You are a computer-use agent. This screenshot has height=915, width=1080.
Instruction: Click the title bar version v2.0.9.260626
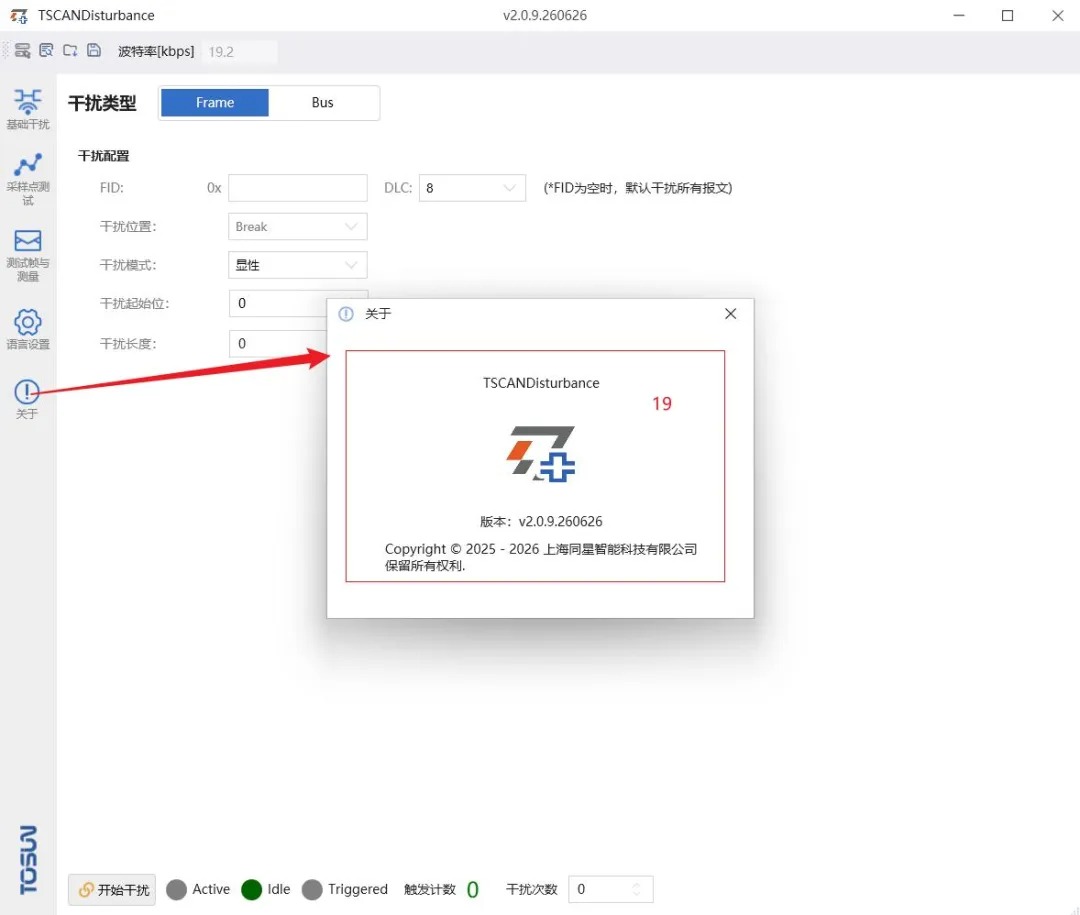[545, 15]
